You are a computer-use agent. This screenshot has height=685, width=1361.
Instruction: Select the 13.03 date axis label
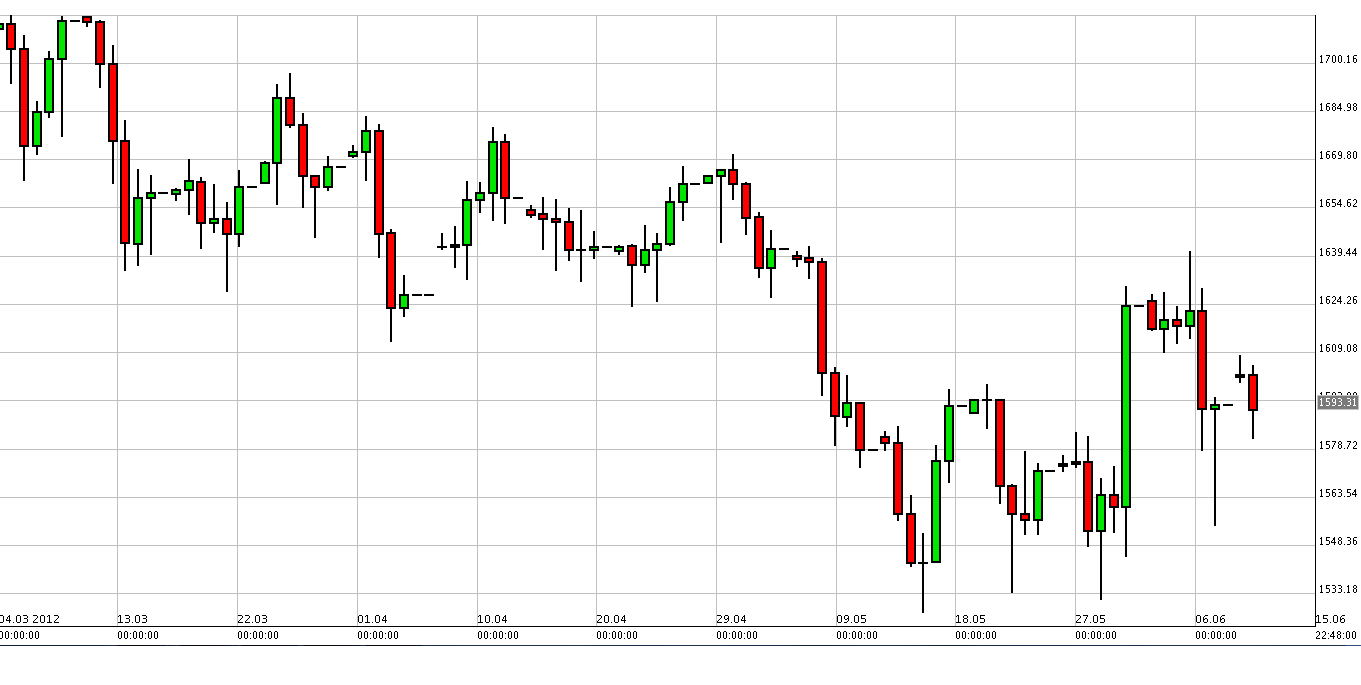(132, 619)
